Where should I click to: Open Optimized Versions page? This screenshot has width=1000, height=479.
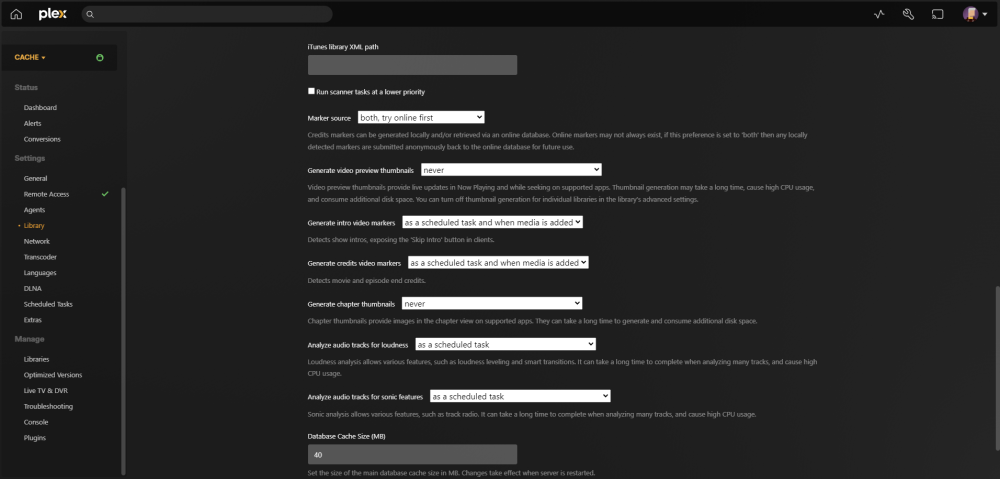point(53,375)
